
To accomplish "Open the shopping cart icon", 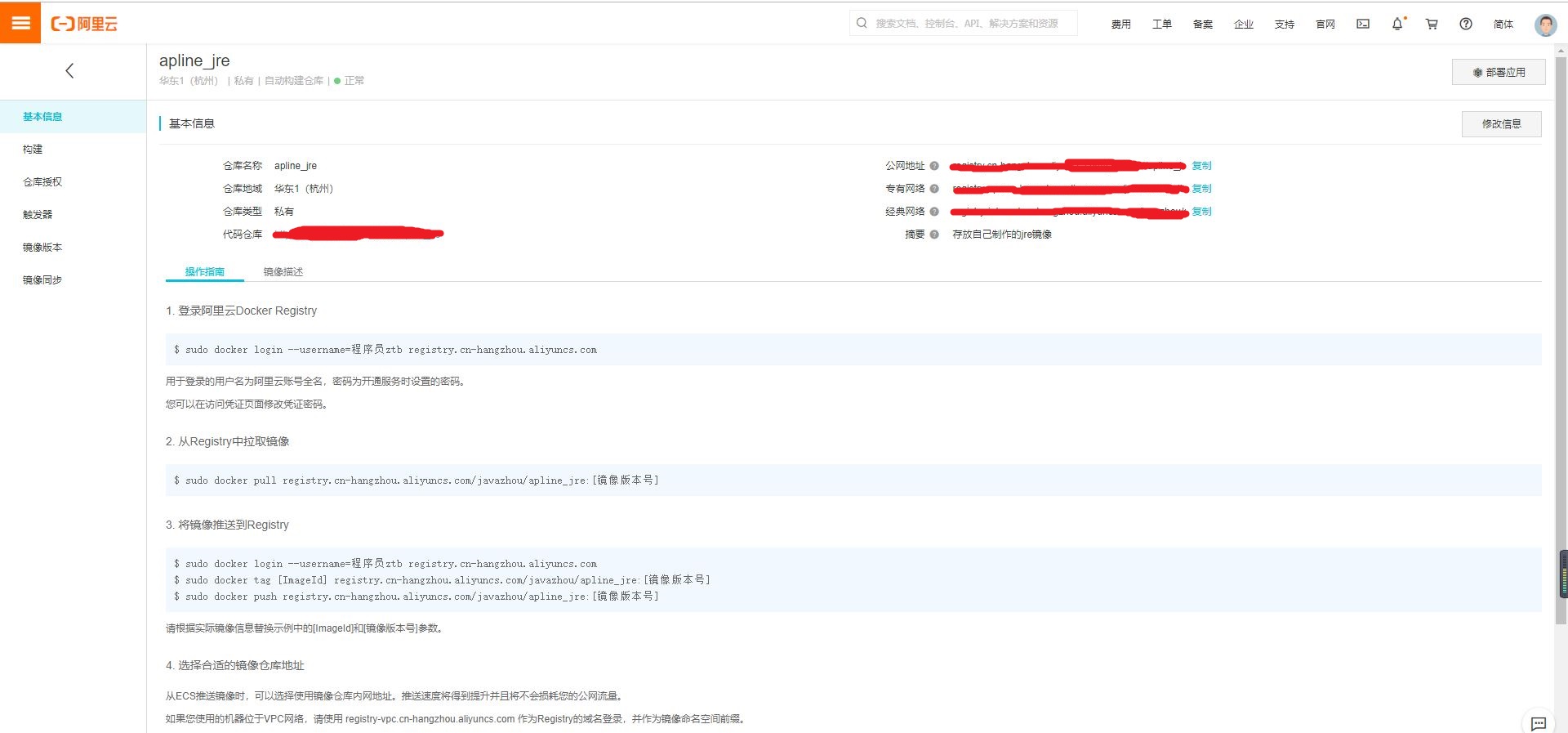I will 1432,24.
